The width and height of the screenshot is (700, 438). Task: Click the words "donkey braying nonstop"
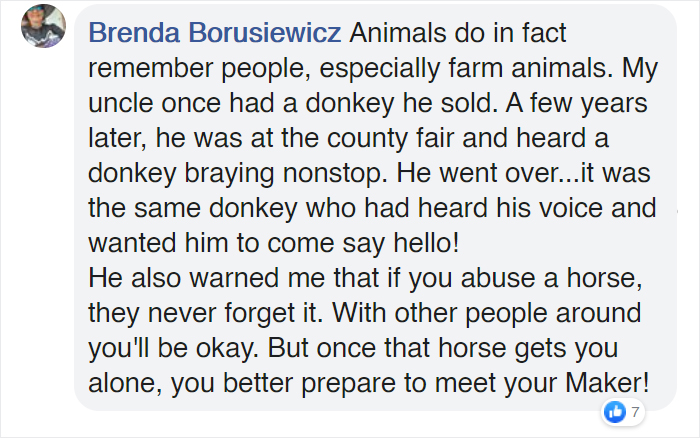238,173
